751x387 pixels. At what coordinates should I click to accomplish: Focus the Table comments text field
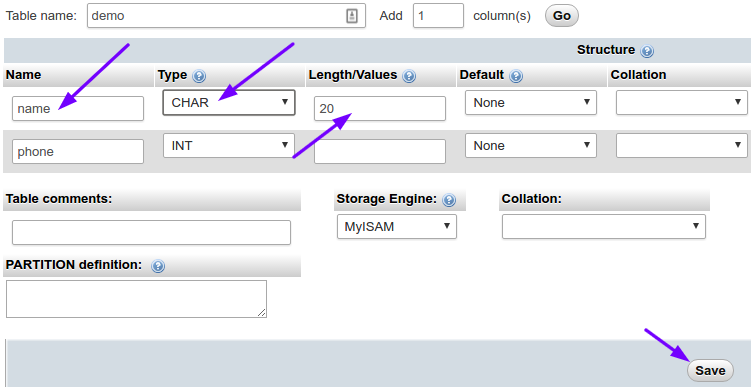(x=151, y=232)
